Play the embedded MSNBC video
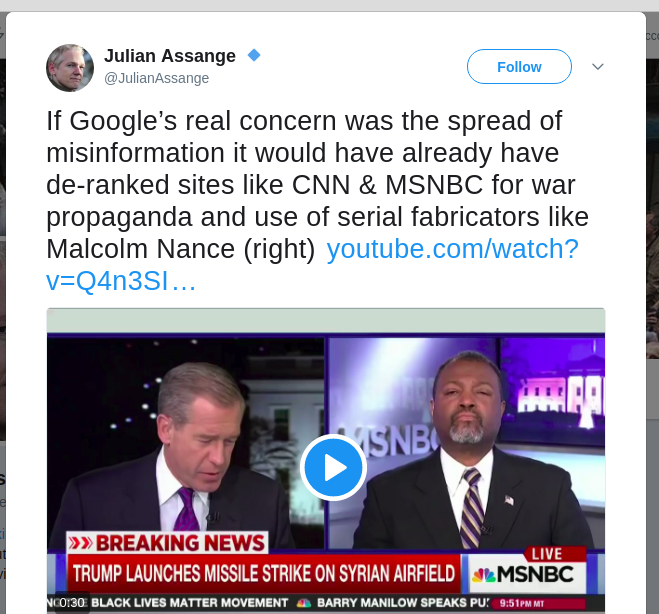This screenshot has height=614, width=659. [x=333, y=467]
